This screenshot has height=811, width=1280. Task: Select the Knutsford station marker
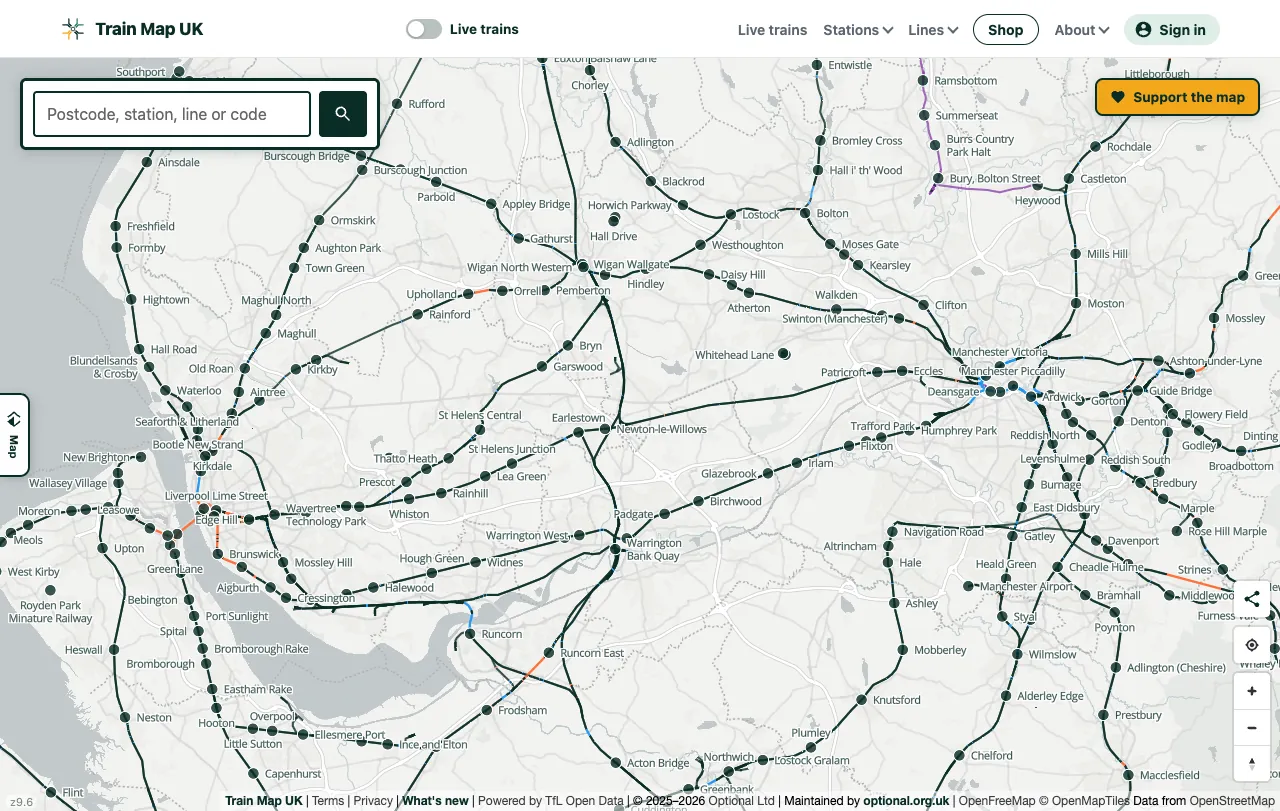pyautogui.click(x=861, y=700)
